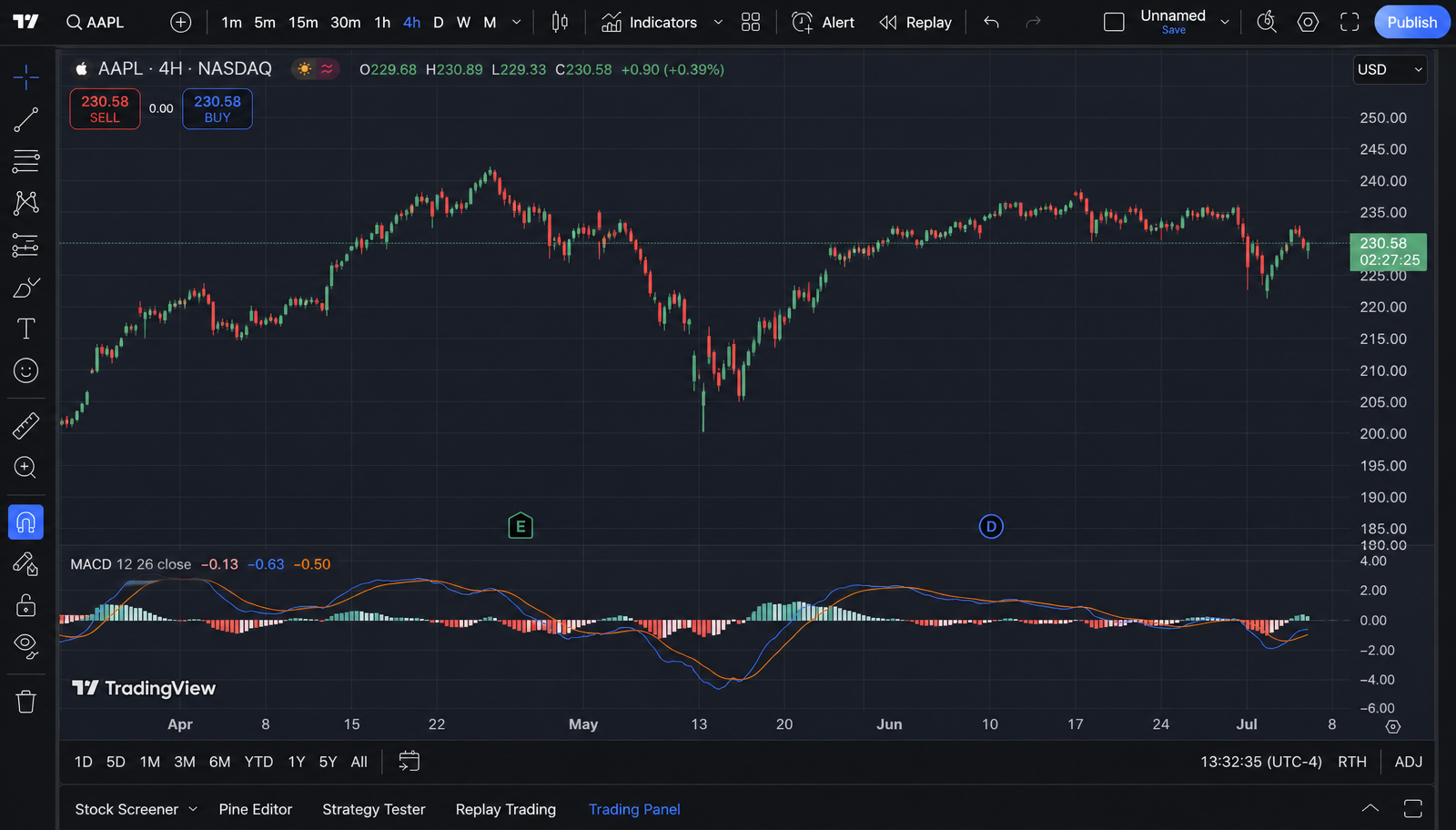Open the Pine Editor tab
The width and height of the screenshot is (1456, 830).
(x=256, y=809)
